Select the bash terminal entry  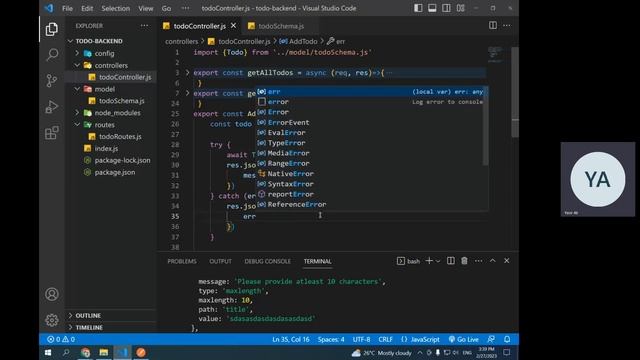pyautogui.click(x=408, y=261)
